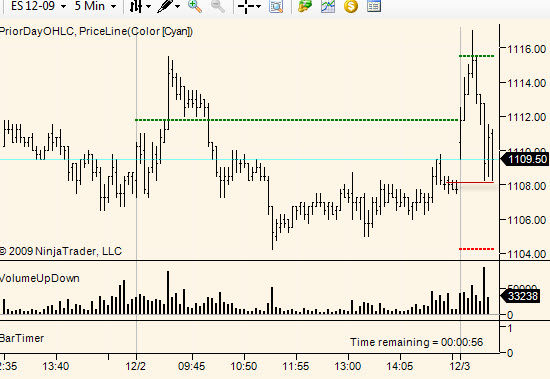
Task: Click the 12/2 date label on time axis
Action: [136, 366]
